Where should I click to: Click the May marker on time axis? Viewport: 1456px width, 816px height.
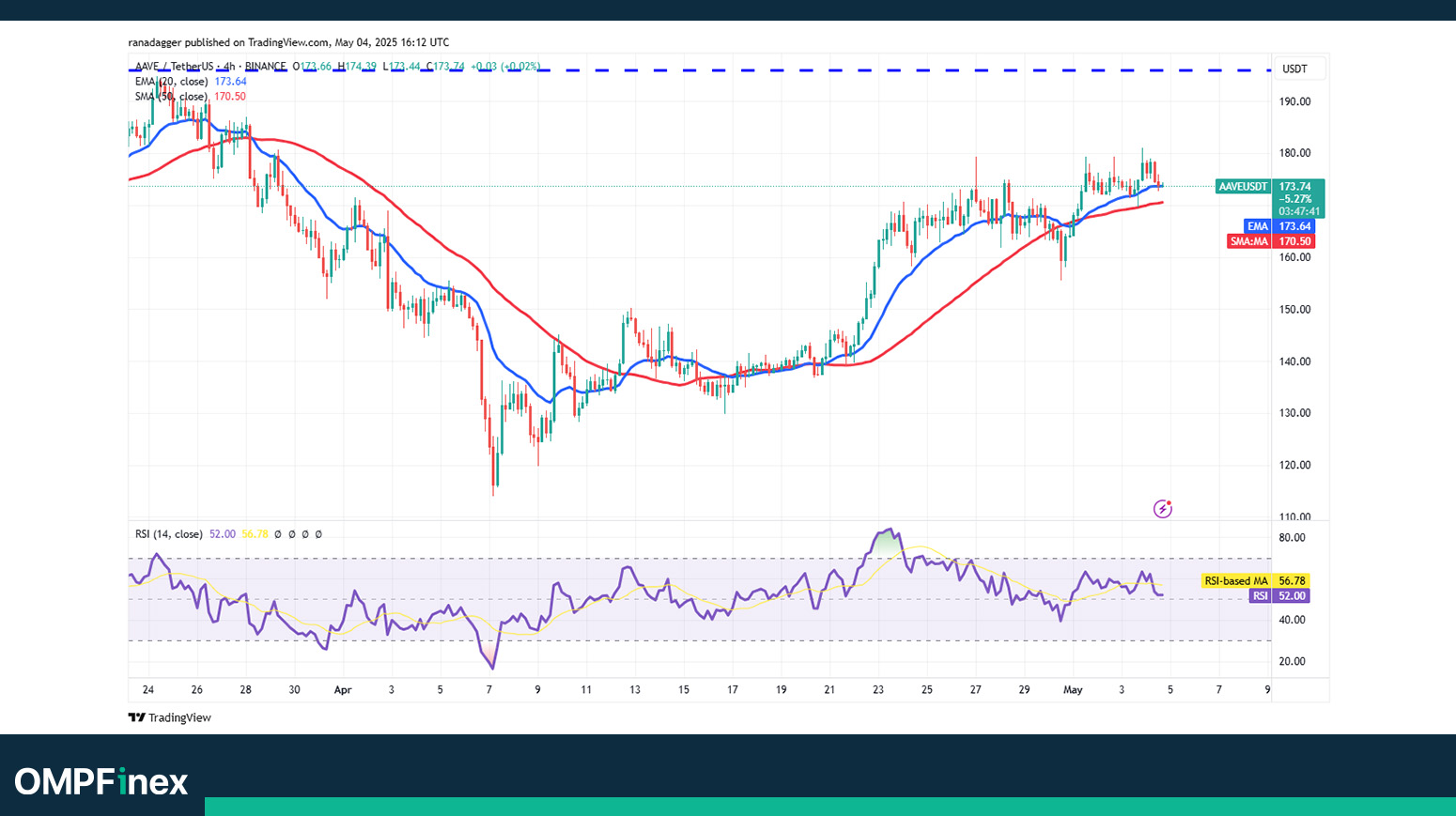(1073, 689)
